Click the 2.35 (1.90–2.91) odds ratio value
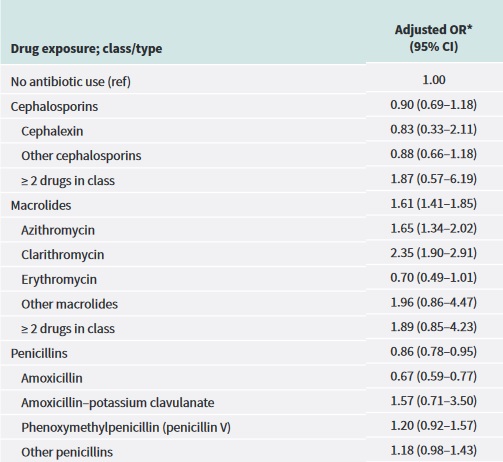Viewport: 503px width, 462px height. (434, 253)
